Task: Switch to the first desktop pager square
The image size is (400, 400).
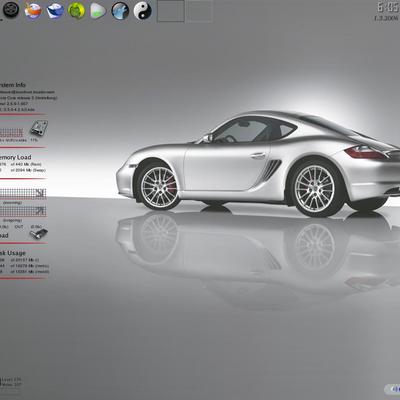Action: point(171,11)
